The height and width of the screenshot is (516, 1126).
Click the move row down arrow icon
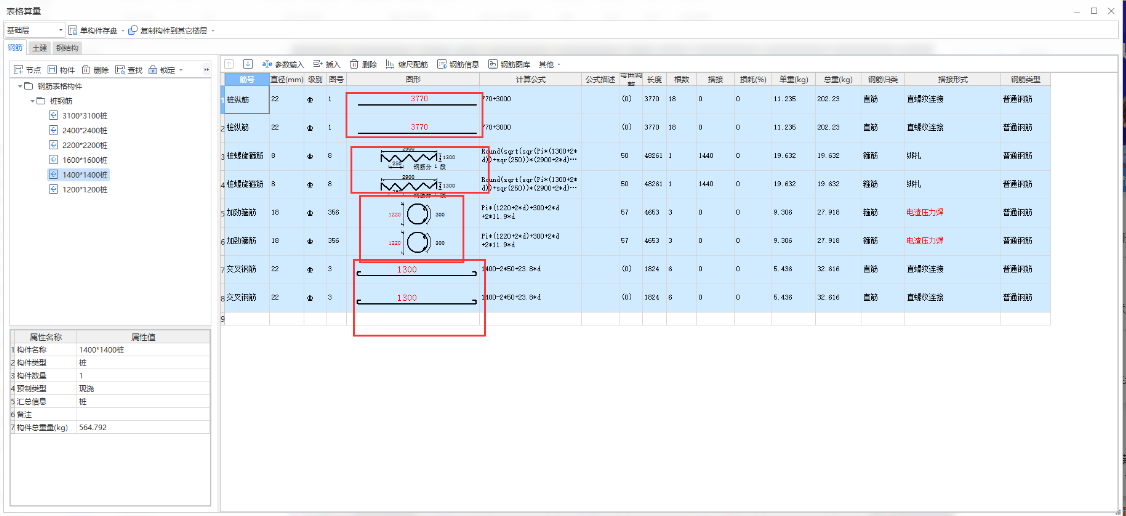click(x=248, y=64)
